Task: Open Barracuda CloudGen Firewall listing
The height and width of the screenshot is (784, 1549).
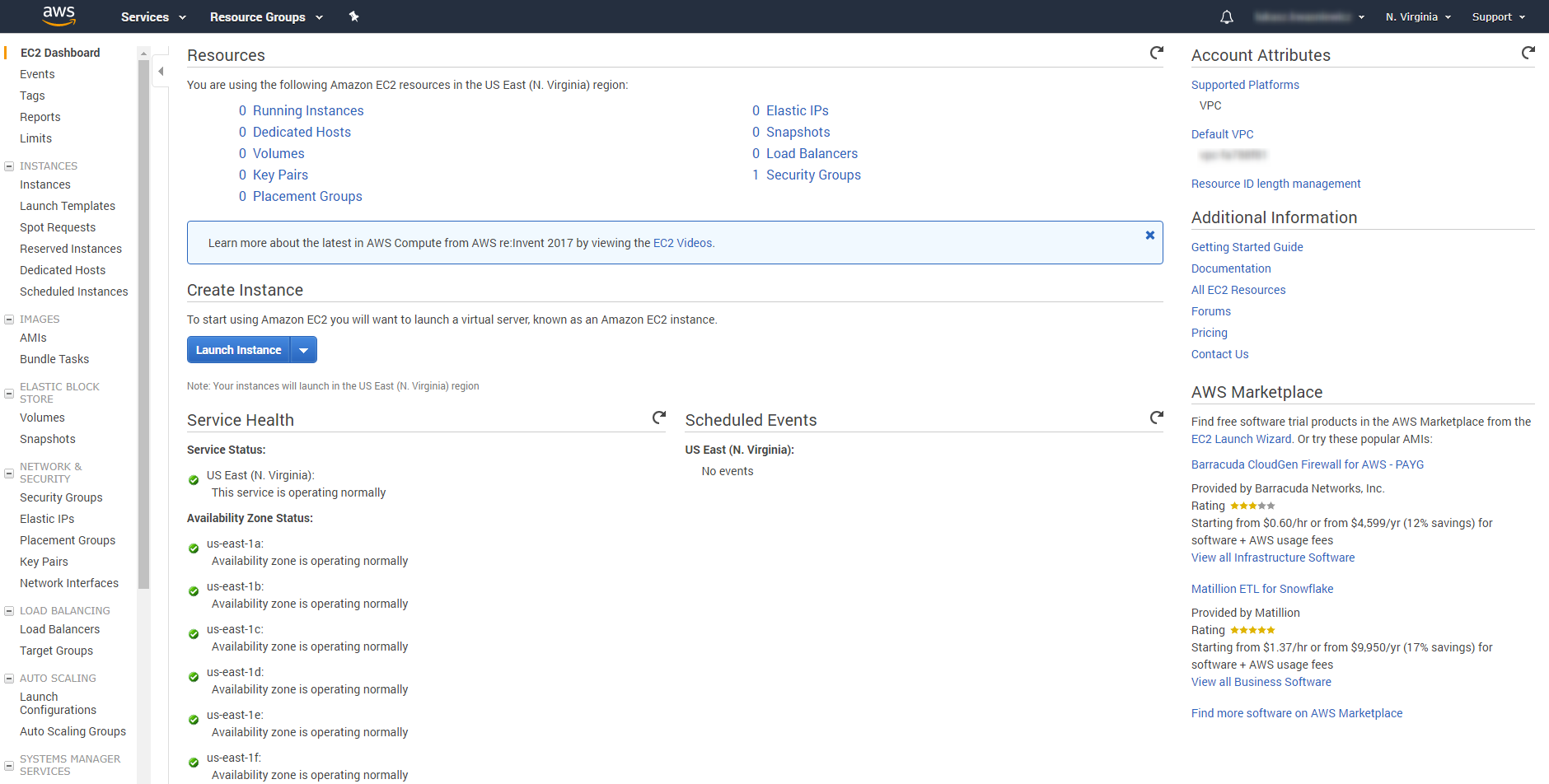Action: [1308, 464]
